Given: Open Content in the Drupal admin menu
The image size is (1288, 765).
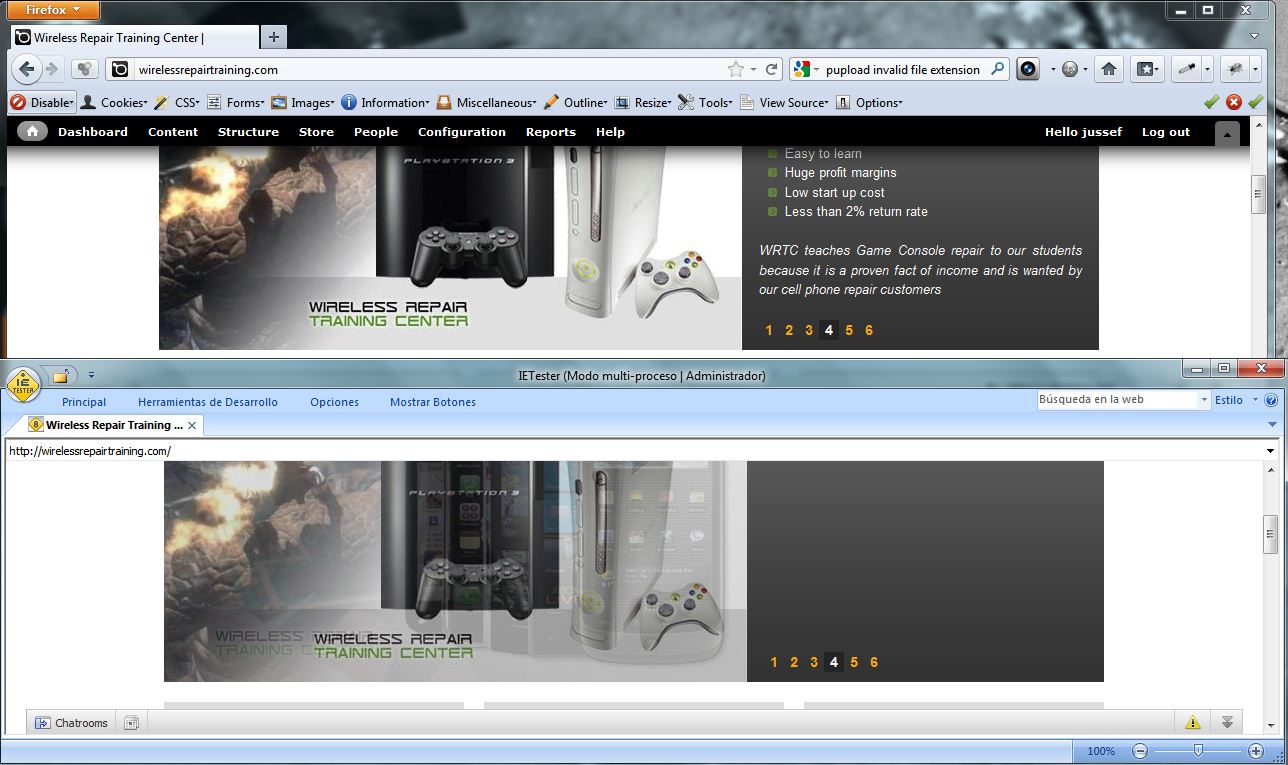Looking at the screenshot, I should (173, 132).
